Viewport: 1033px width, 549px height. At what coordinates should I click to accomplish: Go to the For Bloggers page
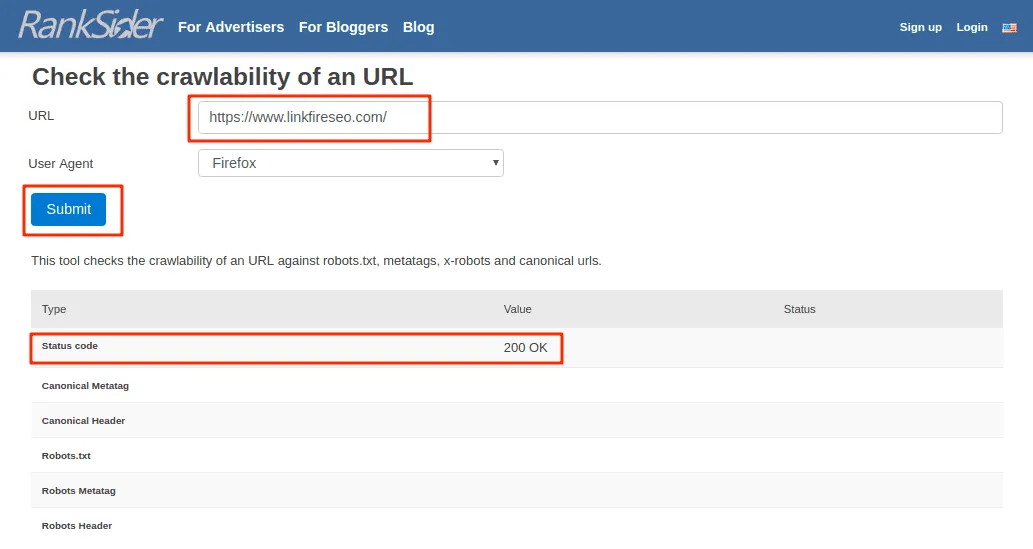[x=343, y=27]
